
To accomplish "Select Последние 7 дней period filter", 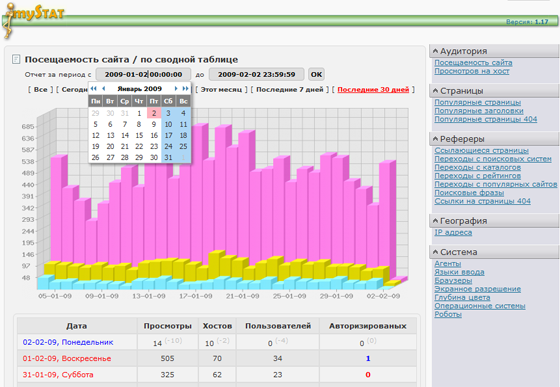I will pyautogui.click(x=290, y=90).
